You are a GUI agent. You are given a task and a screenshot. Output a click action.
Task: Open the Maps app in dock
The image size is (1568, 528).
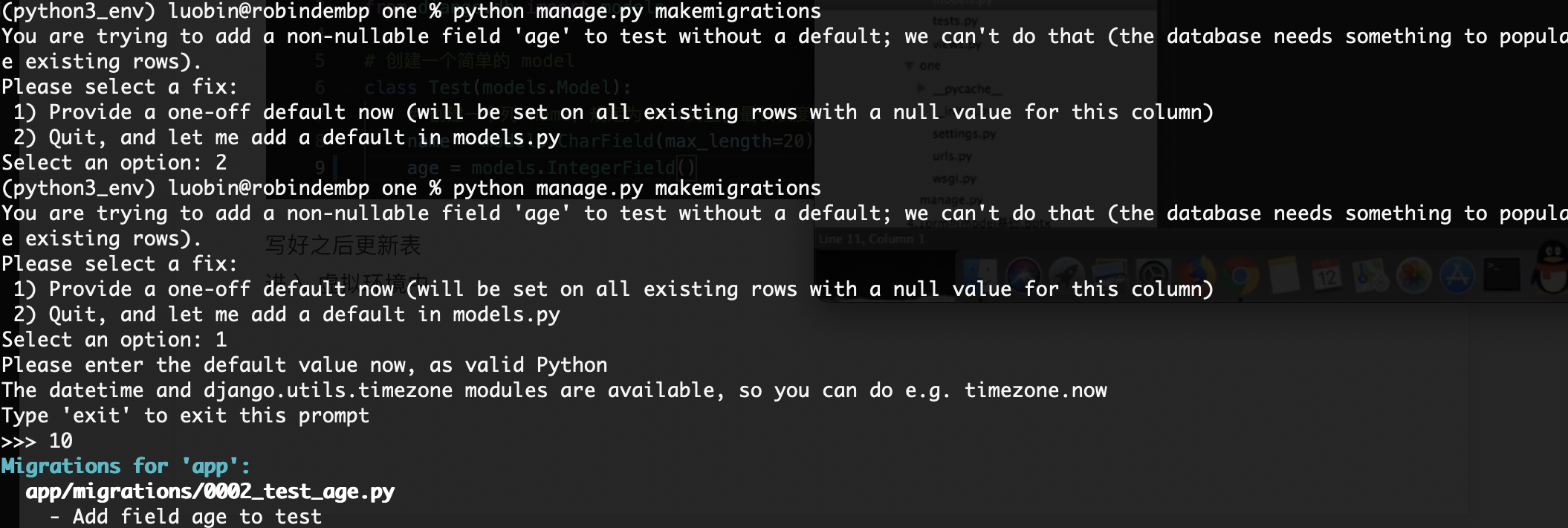[x=1370, y=276]
